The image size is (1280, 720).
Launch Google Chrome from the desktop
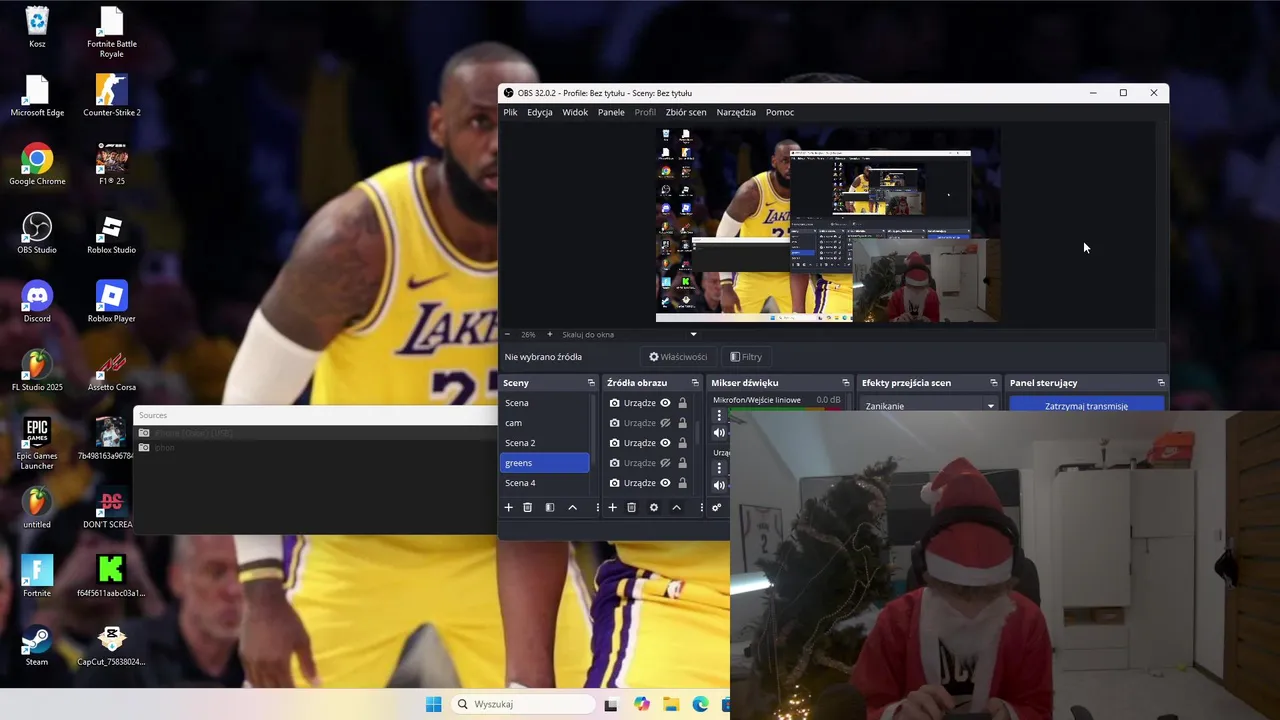(x=37, y=165)
